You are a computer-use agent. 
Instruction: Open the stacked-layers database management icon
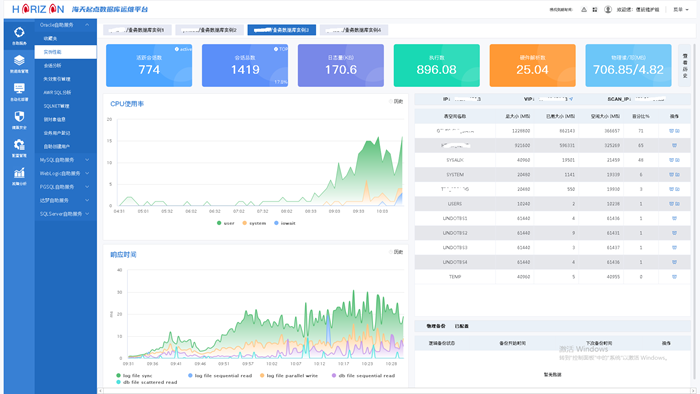[19, 60]
